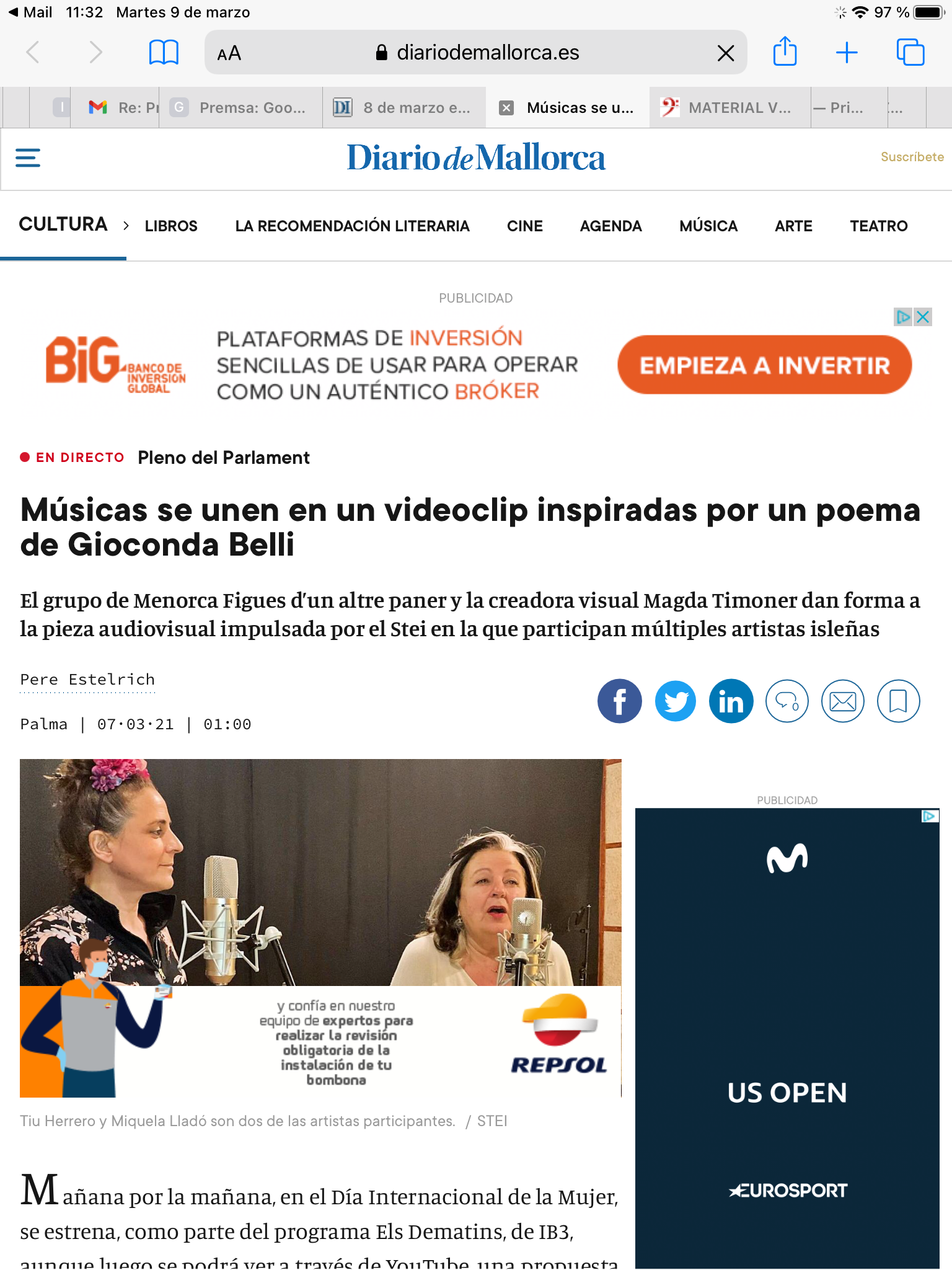The width and height of the screenshot is (952, 1270).
Task: Send article by email icon
Action: point(843,701)
